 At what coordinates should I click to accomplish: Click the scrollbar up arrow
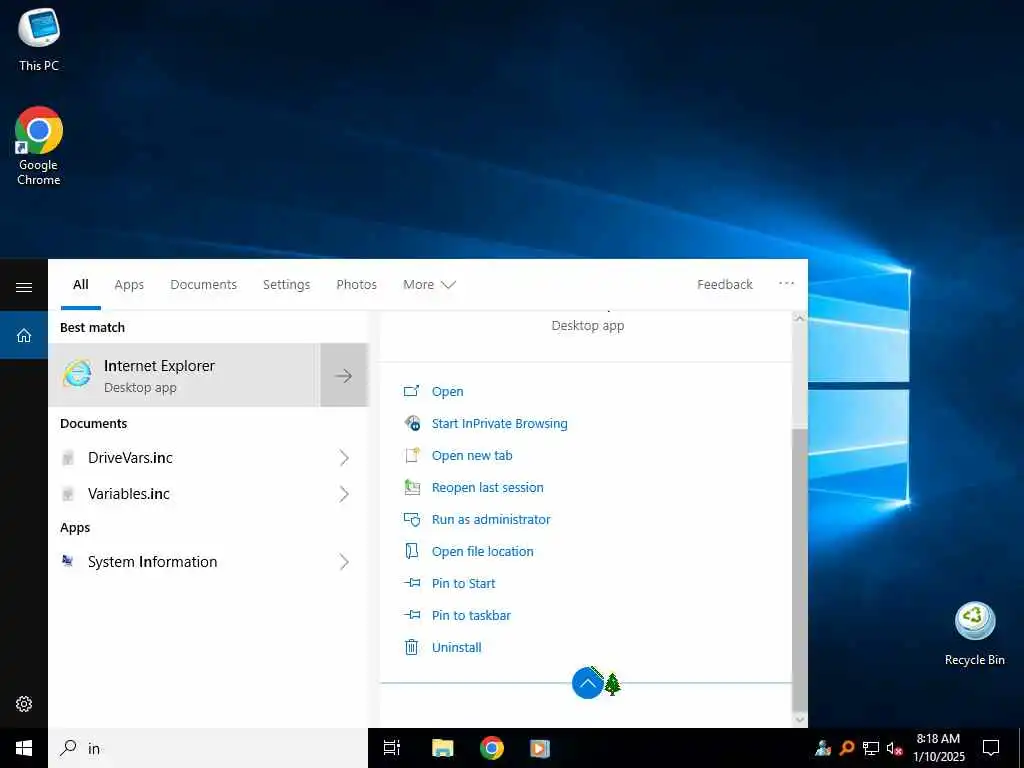tap(799, 319)
